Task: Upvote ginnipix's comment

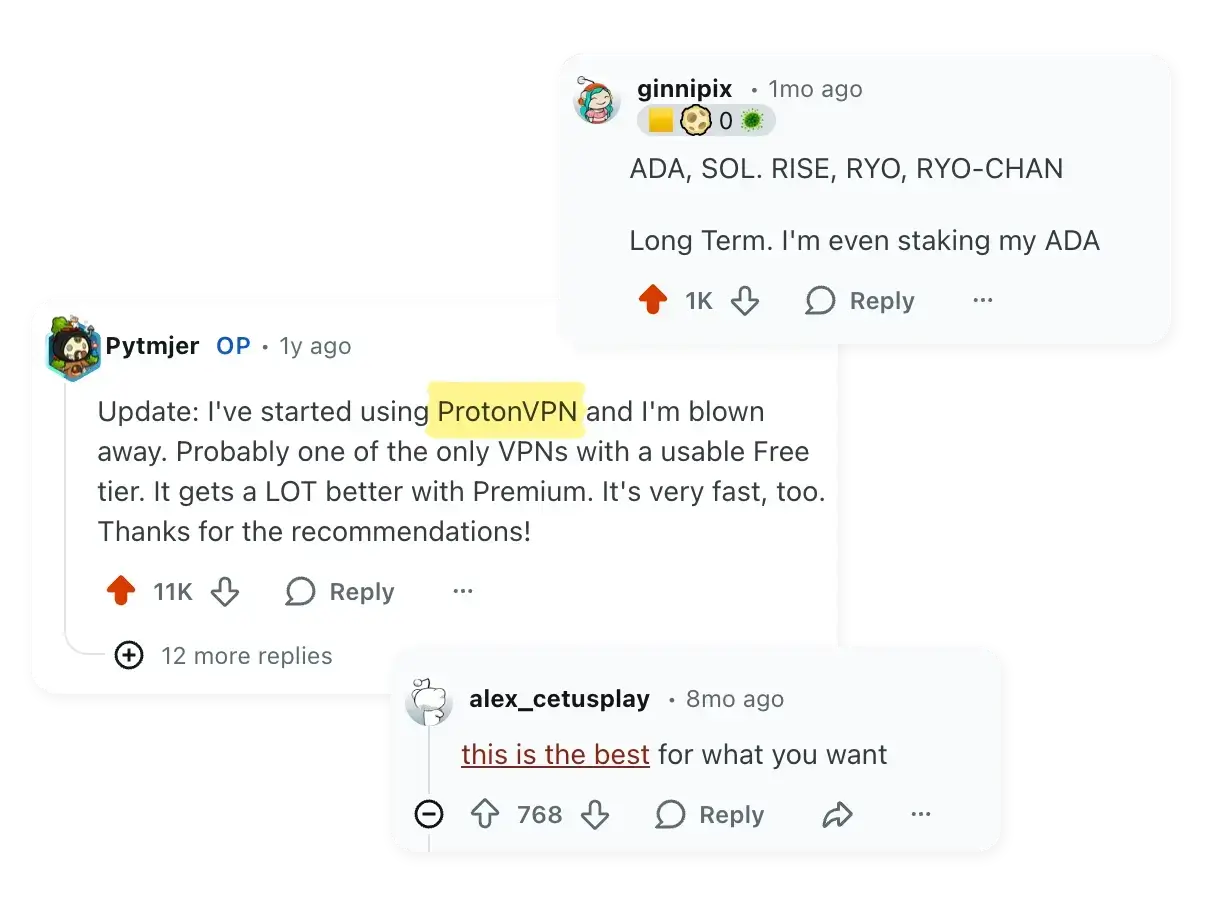Action: pyautogui.click(x=654, y=300)
